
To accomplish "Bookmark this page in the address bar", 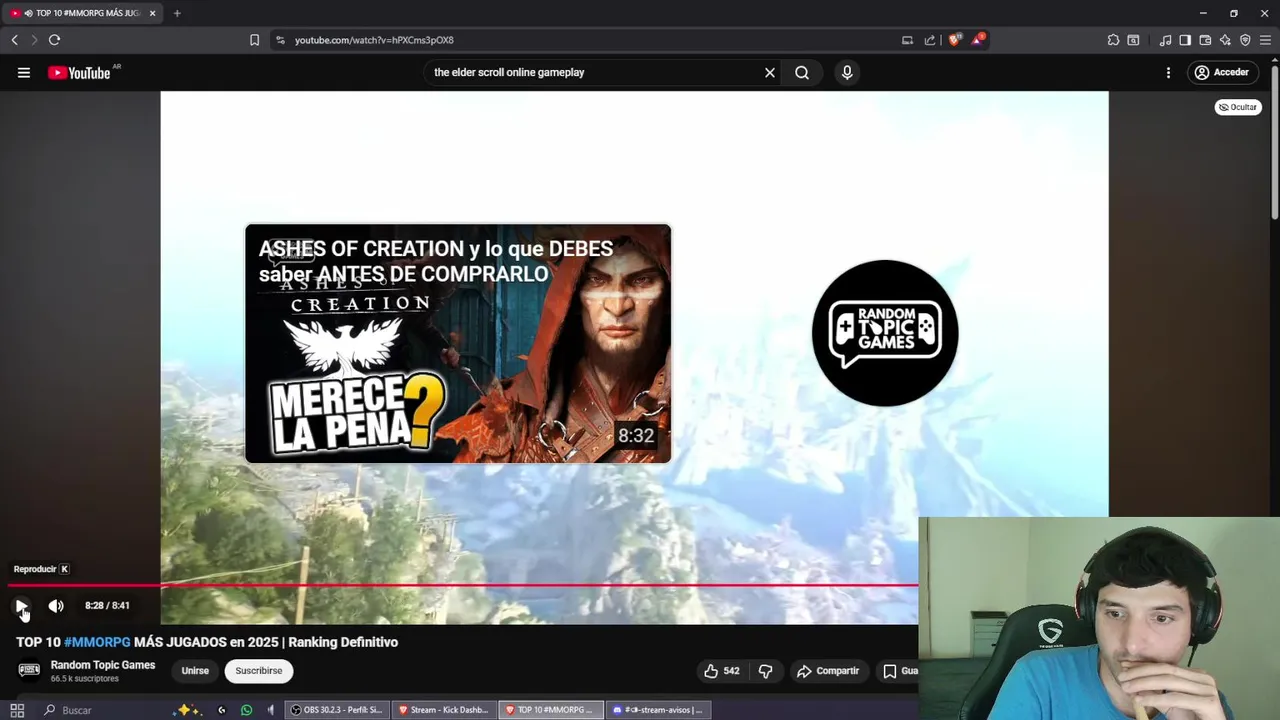I will pos(254,40).
